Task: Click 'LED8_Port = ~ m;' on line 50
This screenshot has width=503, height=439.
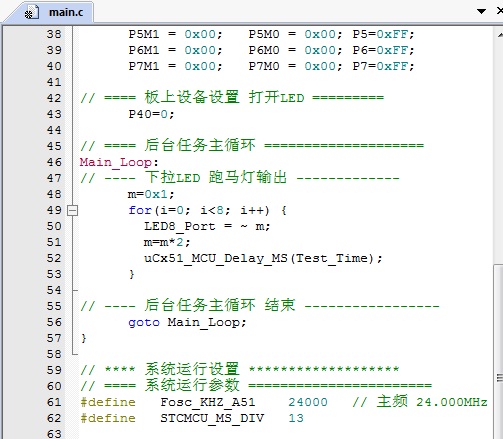Action: (x=207, y=226)
